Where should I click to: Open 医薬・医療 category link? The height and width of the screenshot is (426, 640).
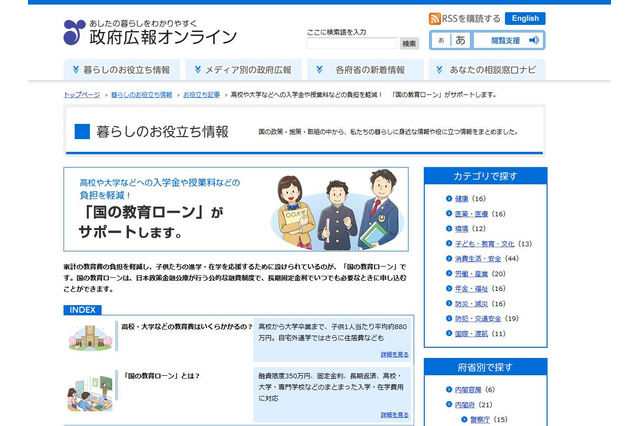coord(471,214)
